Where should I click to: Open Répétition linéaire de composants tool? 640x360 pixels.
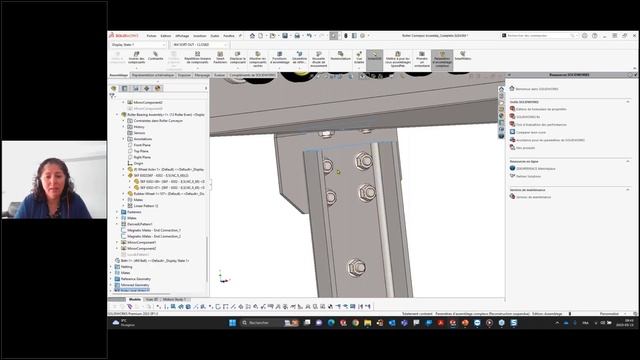[198, 58]
